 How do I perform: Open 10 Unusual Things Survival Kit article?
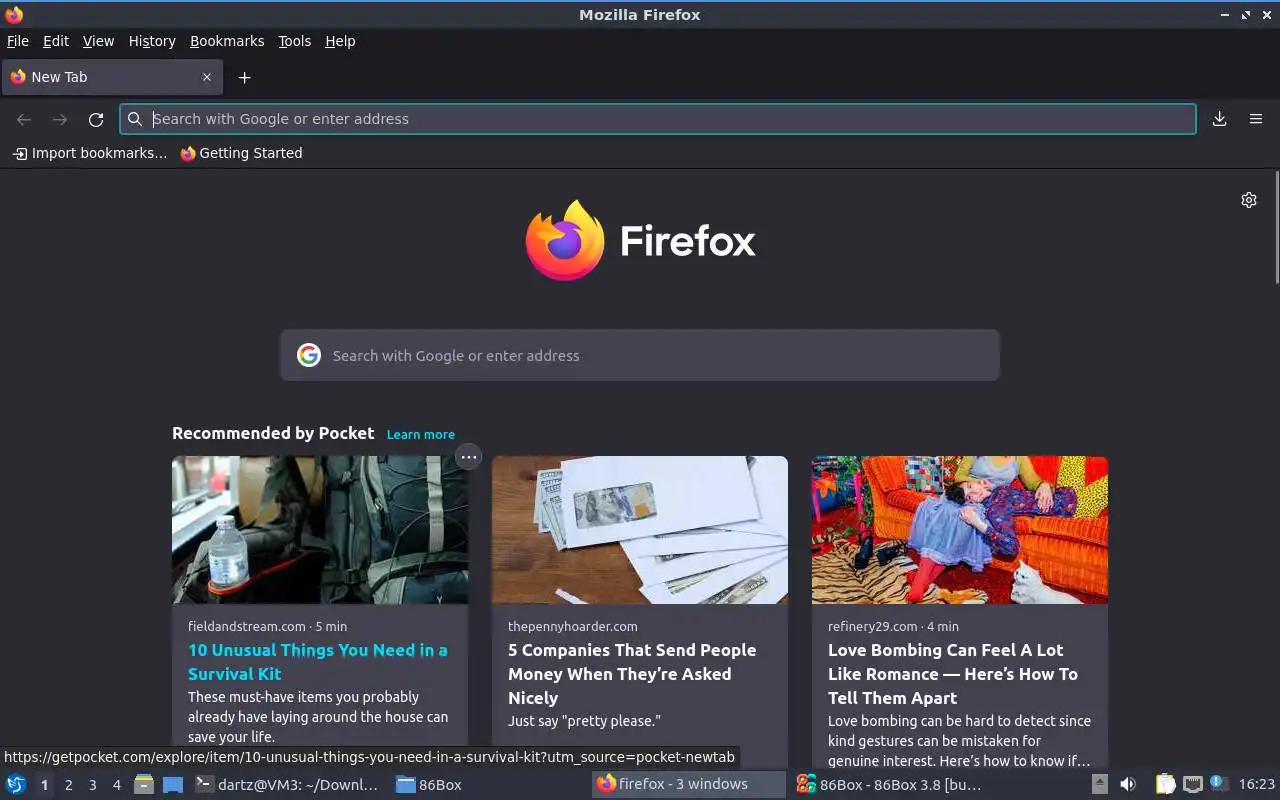coord(317,662)
